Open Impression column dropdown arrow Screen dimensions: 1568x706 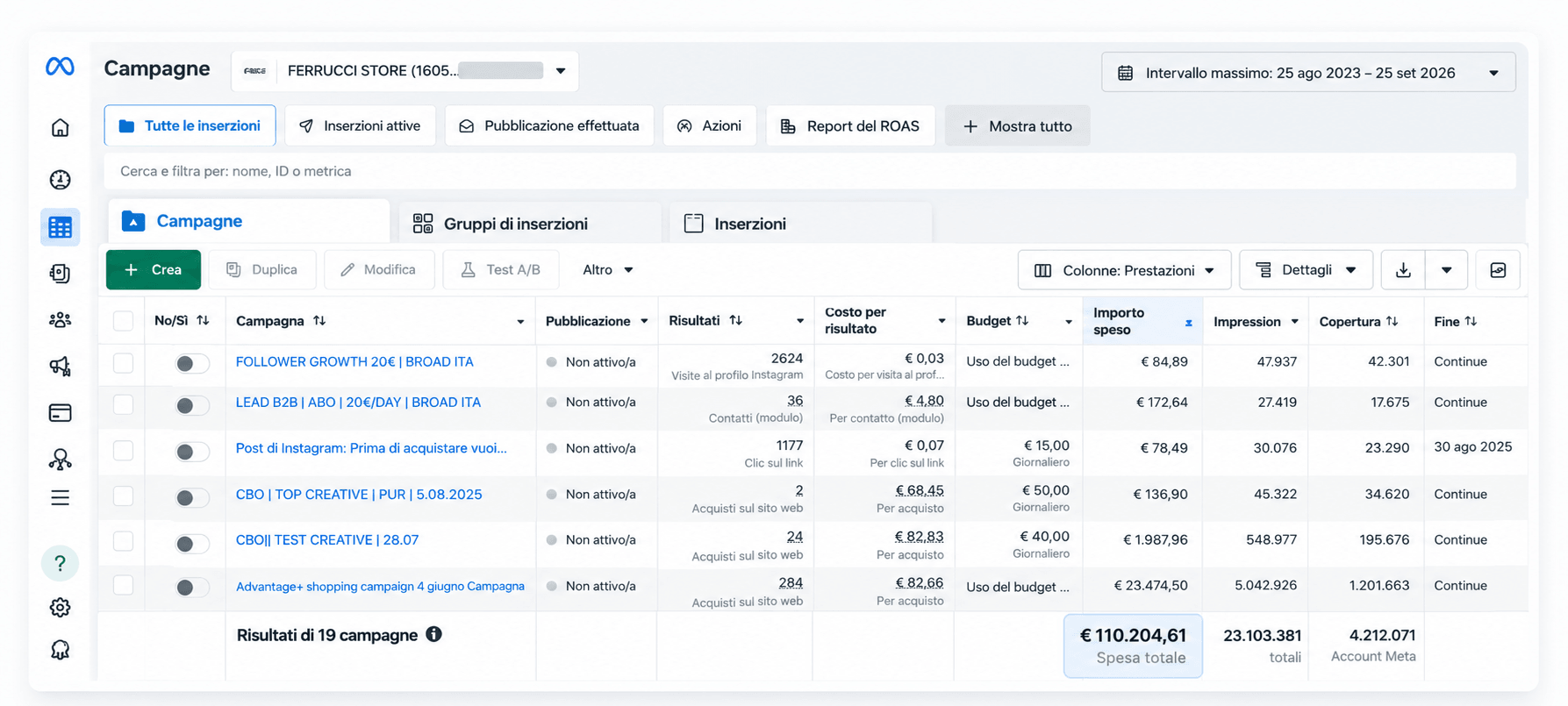point(1294,322)
